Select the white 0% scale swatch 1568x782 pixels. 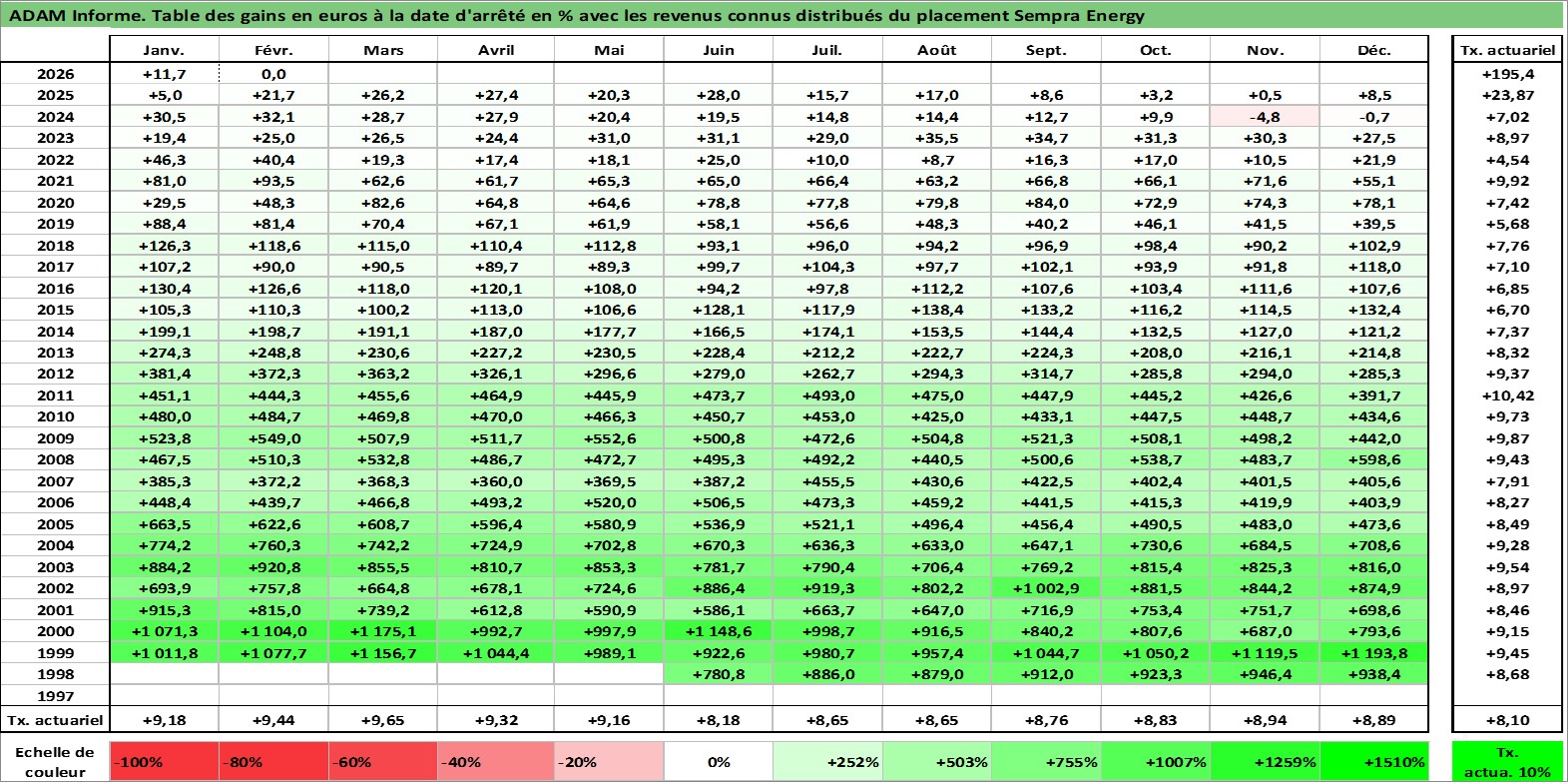point(719,761)
